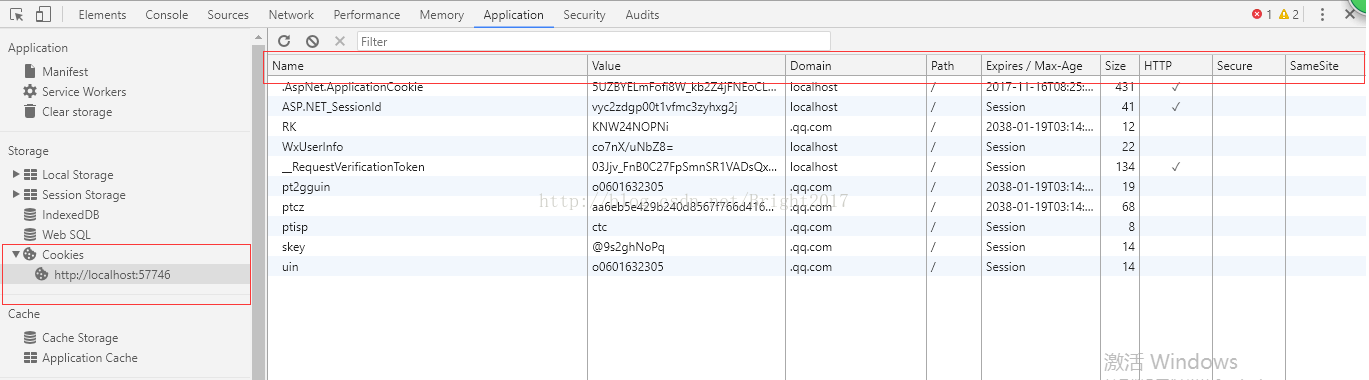Click Clear storage in the sidebar
This screenshot has height=380, width=1369.
(77, 112)
